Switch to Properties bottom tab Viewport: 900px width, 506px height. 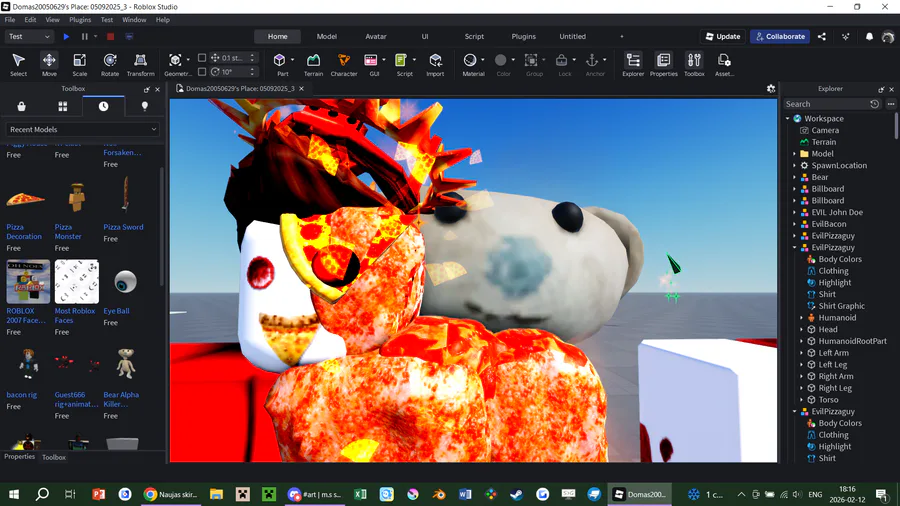pyautogui.click(x=20, y=457)
